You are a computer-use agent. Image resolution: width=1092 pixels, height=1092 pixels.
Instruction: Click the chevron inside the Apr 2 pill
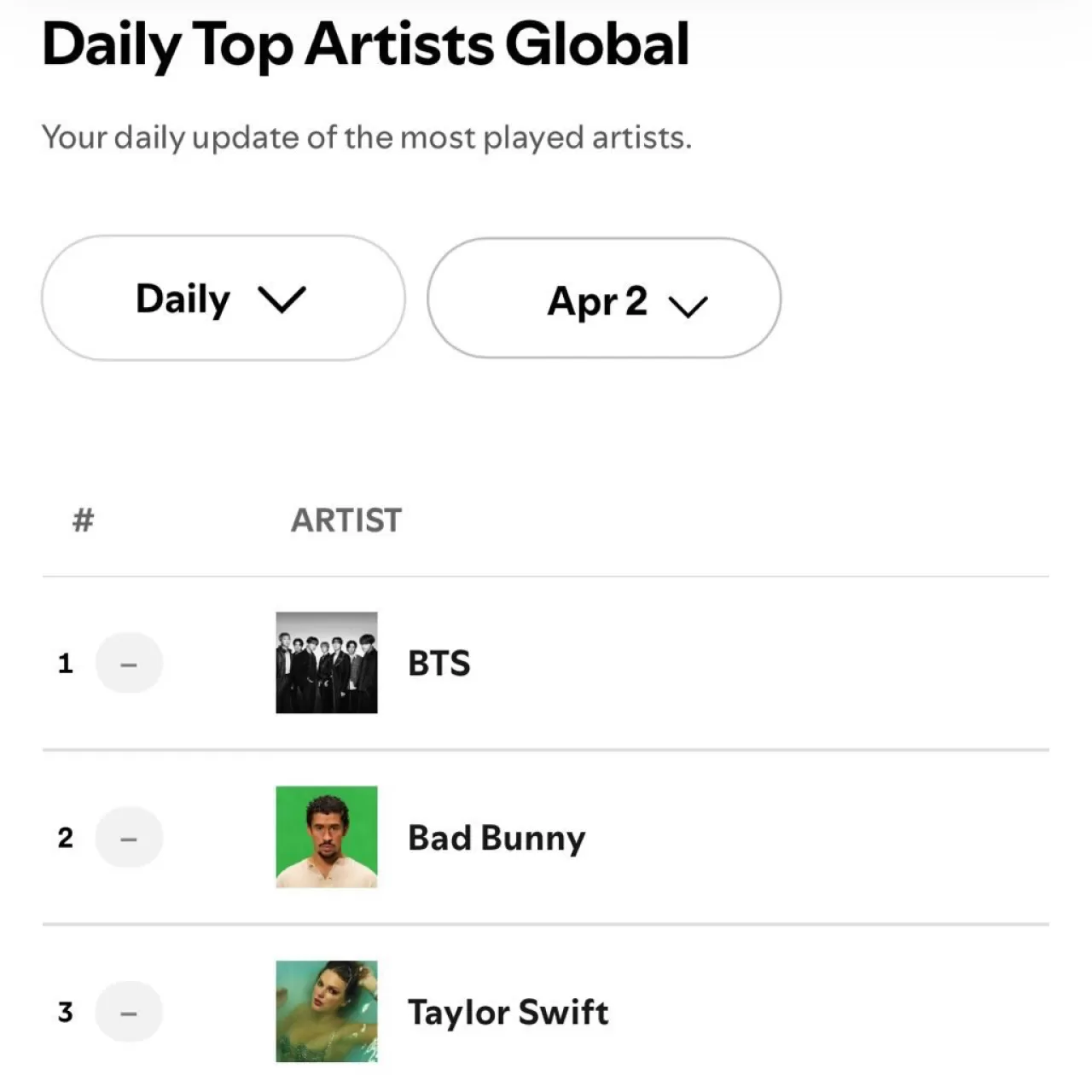click(x=689, y=305)
